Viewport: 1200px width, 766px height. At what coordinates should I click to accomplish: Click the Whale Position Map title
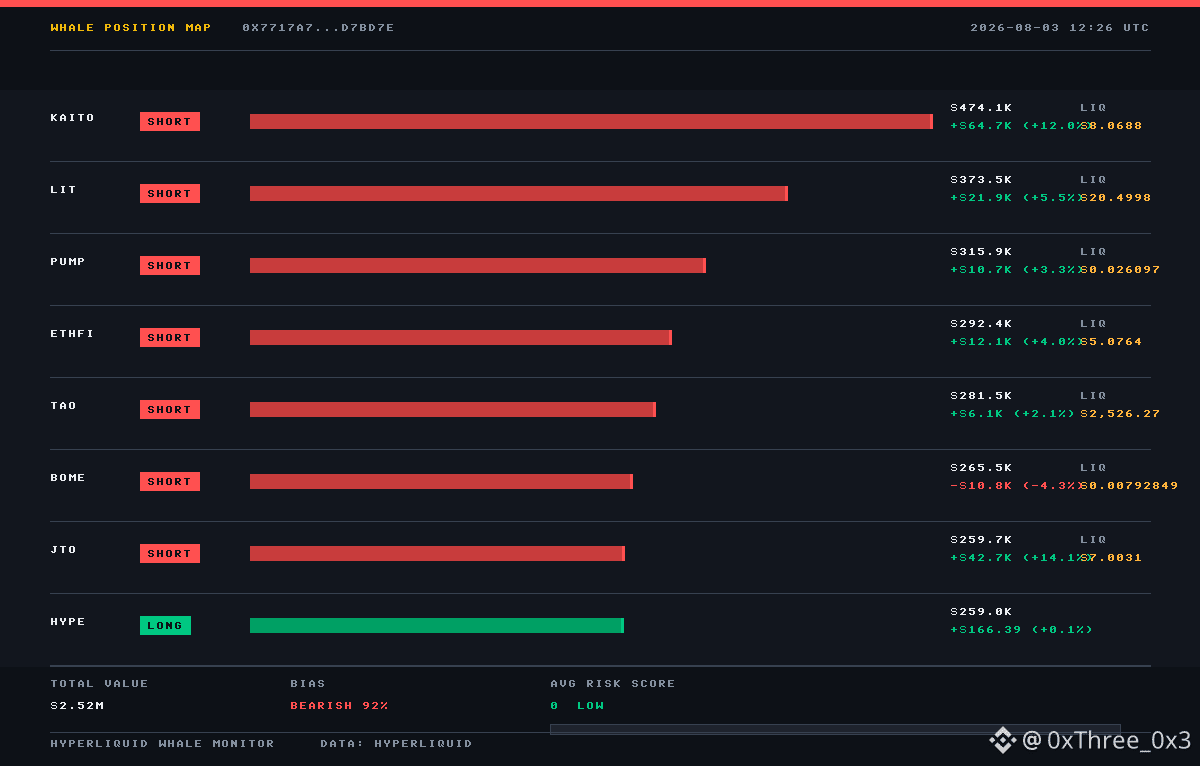[131, 28]
